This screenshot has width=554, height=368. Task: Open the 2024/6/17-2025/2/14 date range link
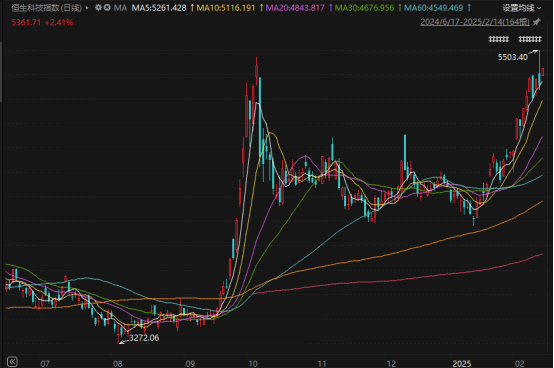pos(475,22)
